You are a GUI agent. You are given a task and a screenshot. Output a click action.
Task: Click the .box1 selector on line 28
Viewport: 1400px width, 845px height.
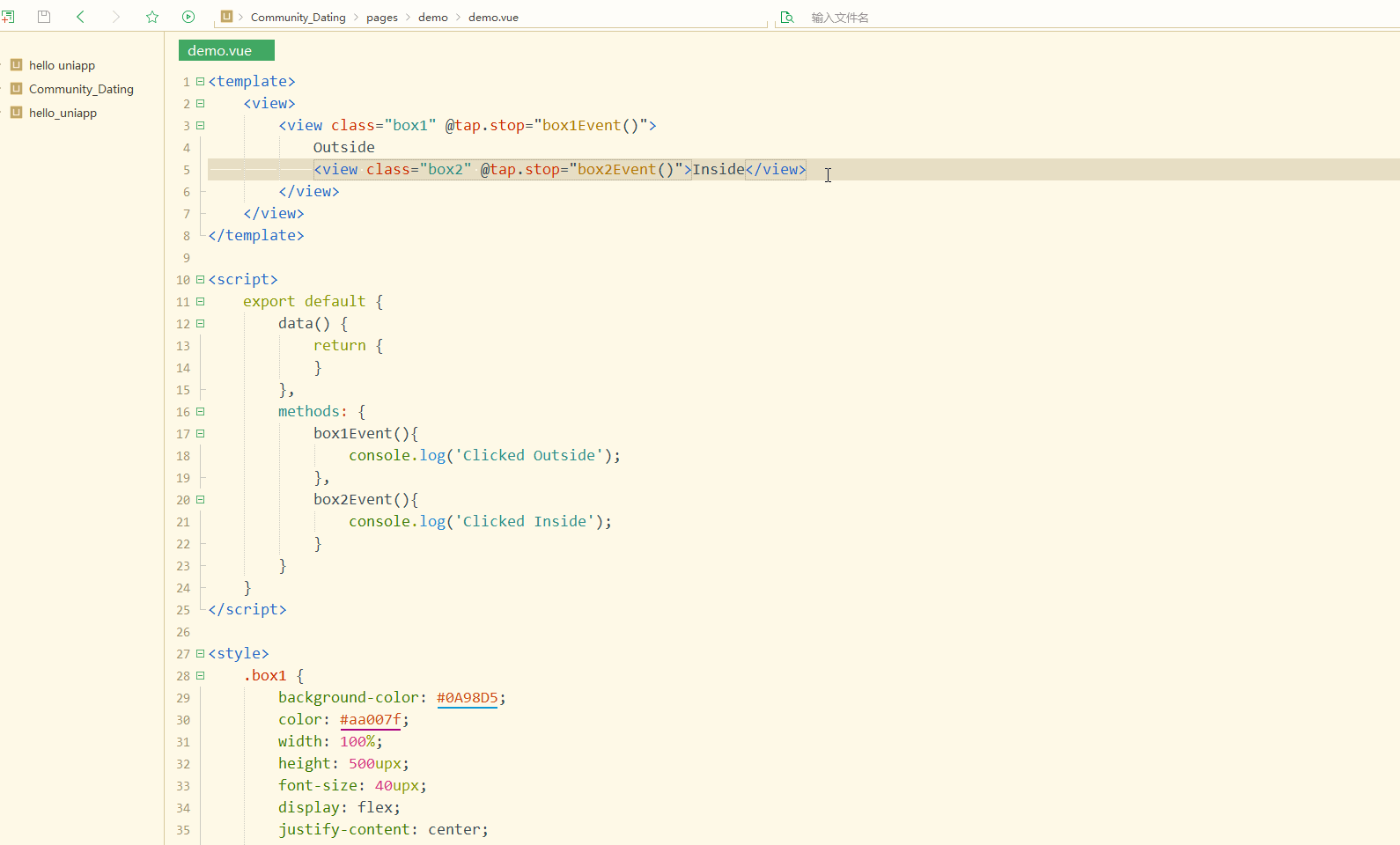point(265,676)
